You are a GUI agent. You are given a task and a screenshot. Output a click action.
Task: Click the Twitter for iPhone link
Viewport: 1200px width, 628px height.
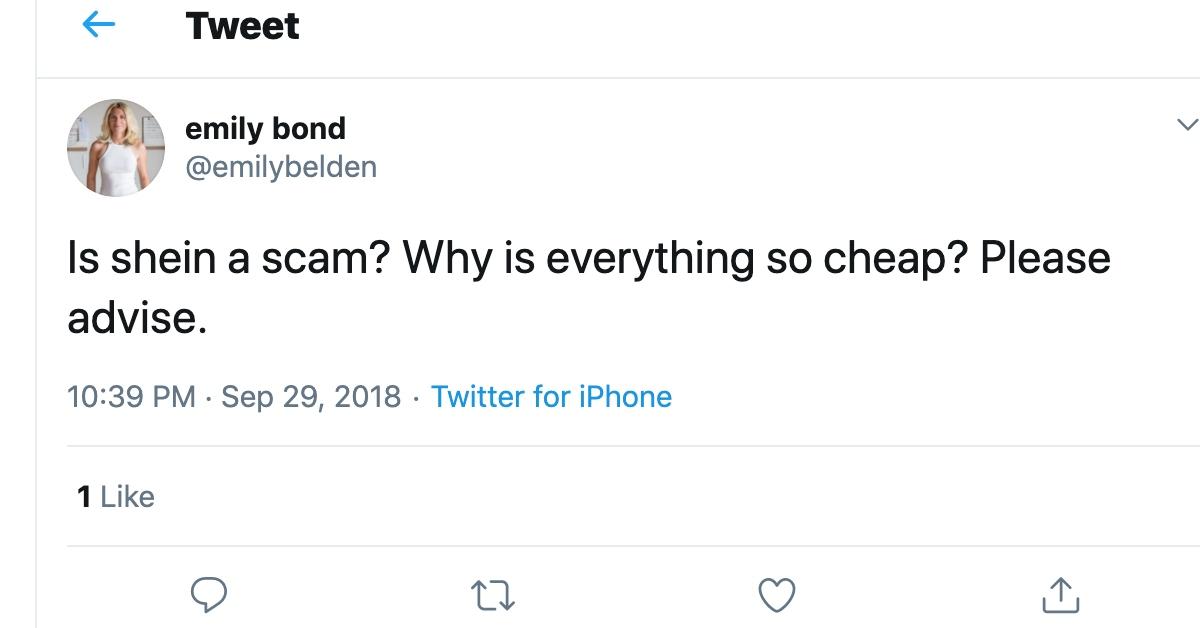[551, 397]
